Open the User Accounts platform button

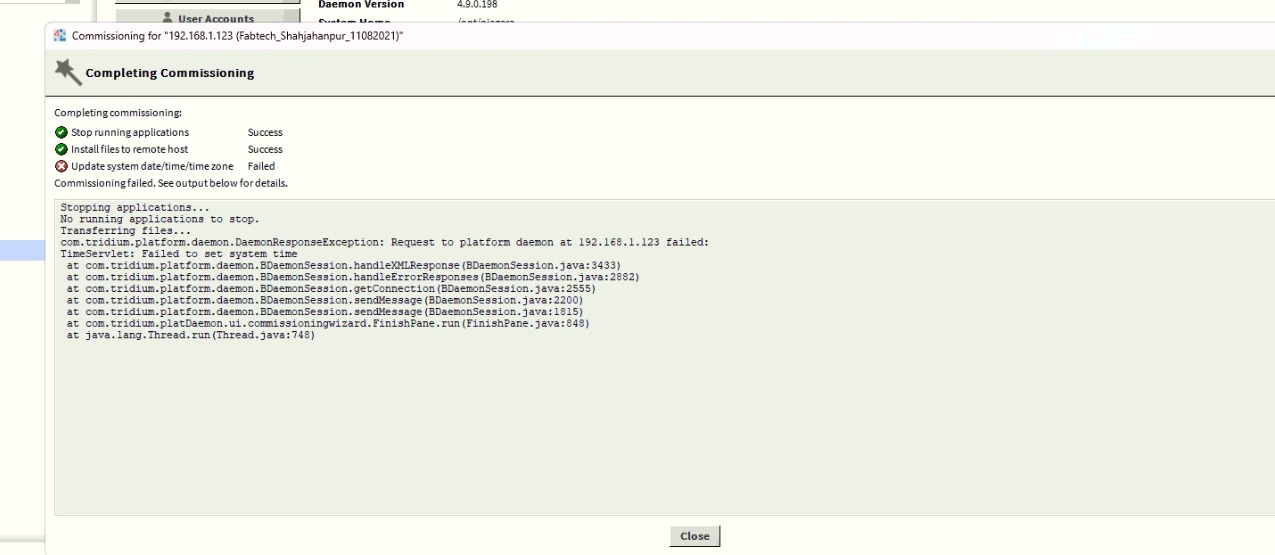click(x=207, y=18)
